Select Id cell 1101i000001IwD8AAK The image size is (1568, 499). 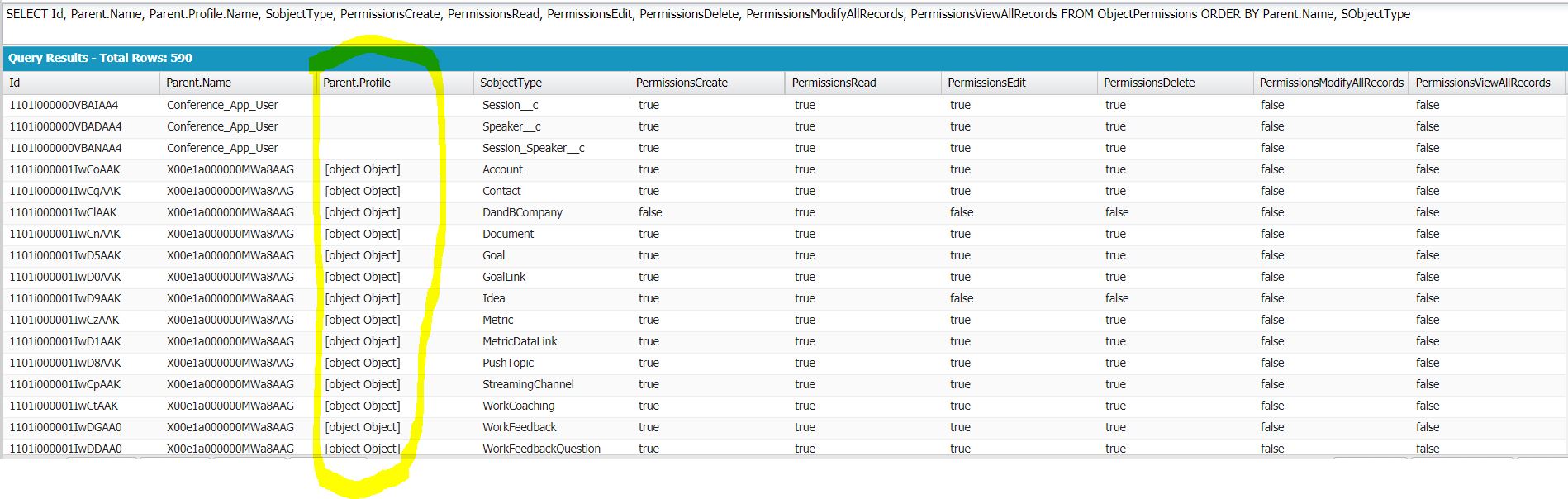(64, 363)
